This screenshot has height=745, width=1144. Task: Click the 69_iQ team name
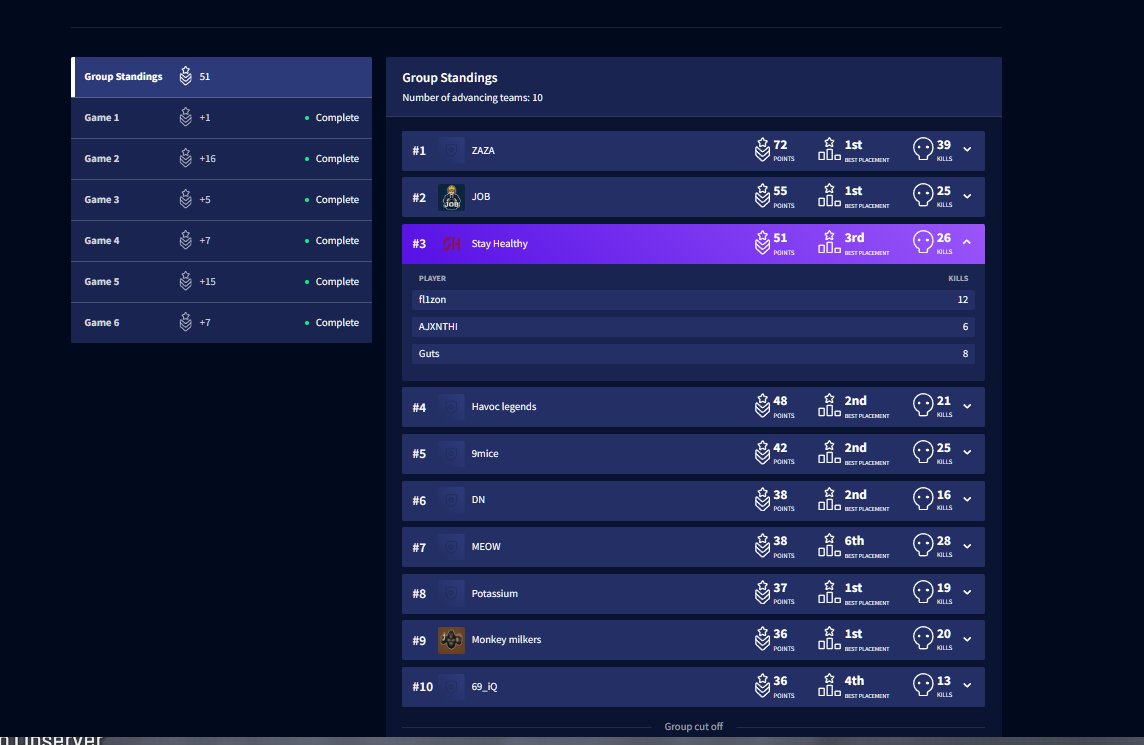(x=484, y=687)
